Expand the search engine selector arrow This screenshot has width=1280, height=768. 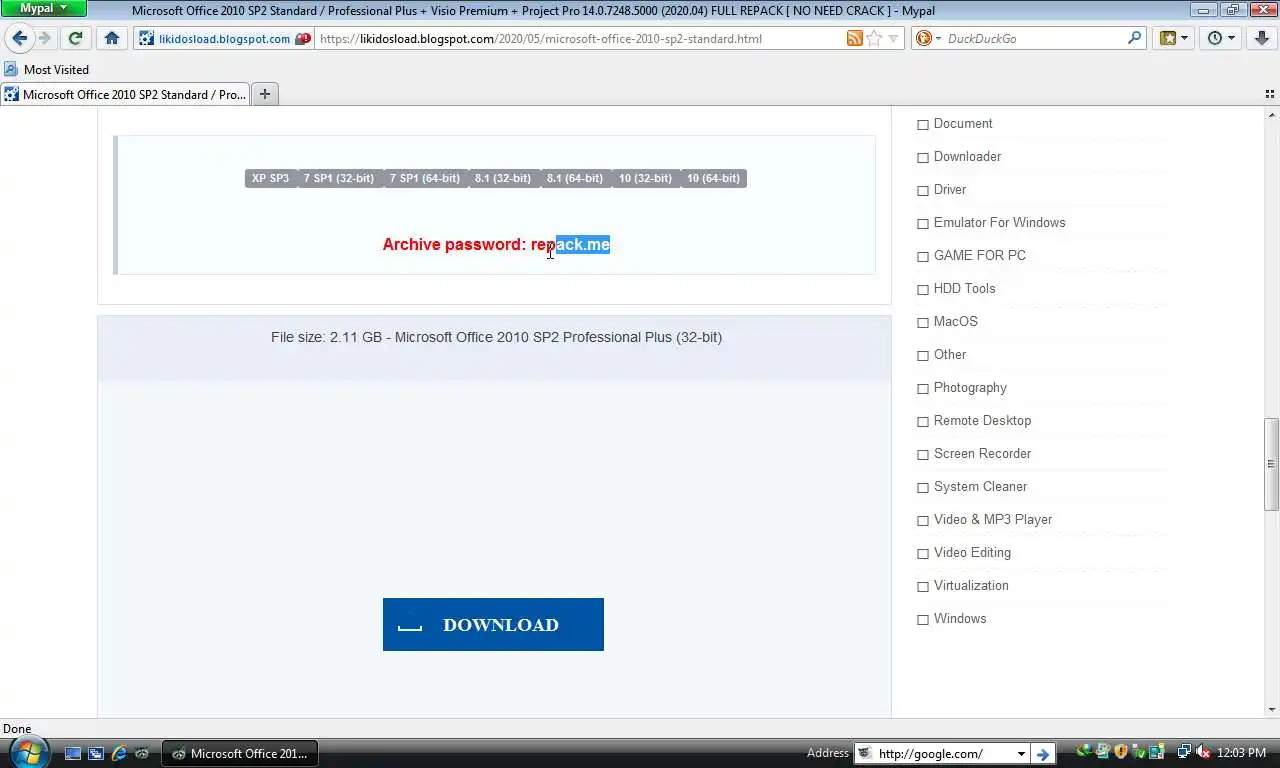(938, 38)
